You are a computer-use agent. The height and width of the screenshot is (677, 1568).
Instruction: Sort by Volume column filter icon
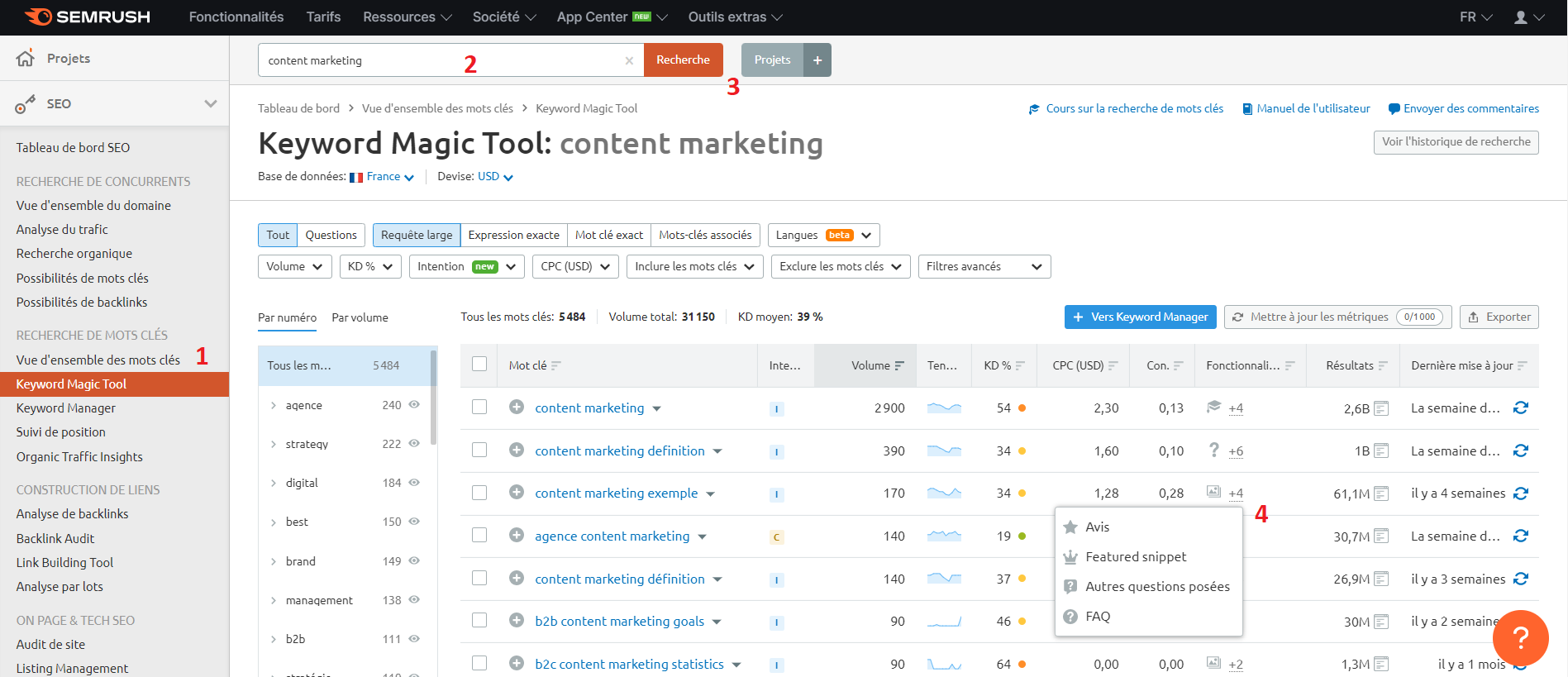[x=899, y=365]
